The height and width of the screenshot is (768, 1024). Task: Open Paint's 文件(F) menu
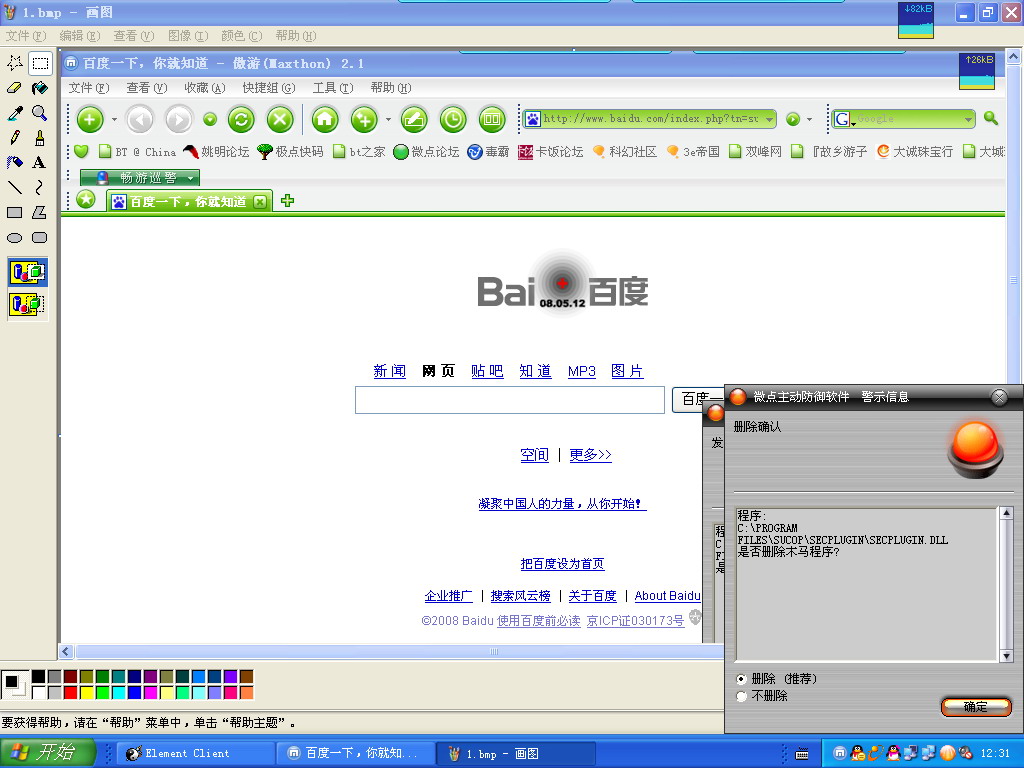point(26,35)
